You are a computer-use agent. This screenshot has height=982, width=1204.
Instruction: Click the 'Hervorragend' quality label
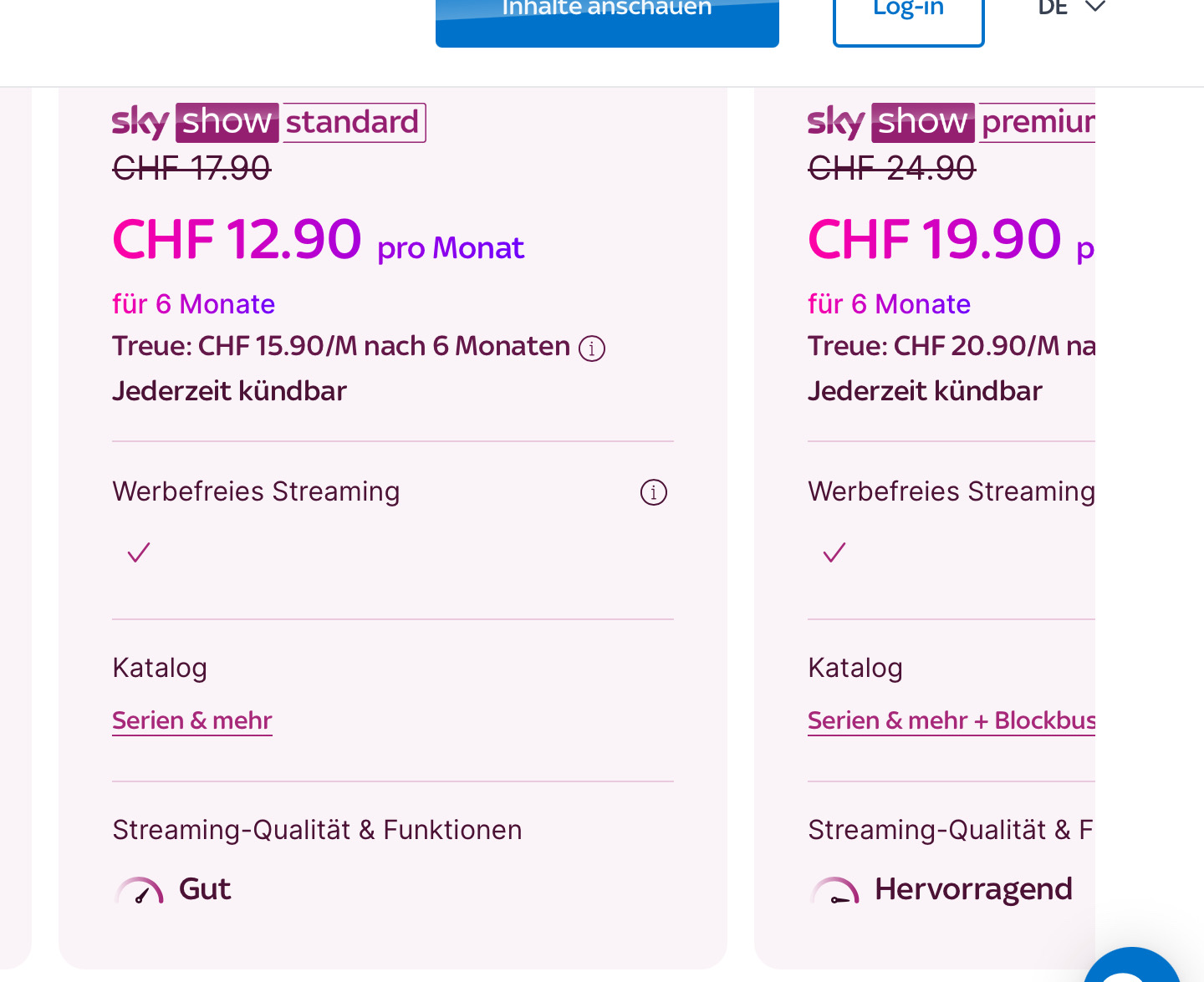pyautogui.click(x=973, y=889)
